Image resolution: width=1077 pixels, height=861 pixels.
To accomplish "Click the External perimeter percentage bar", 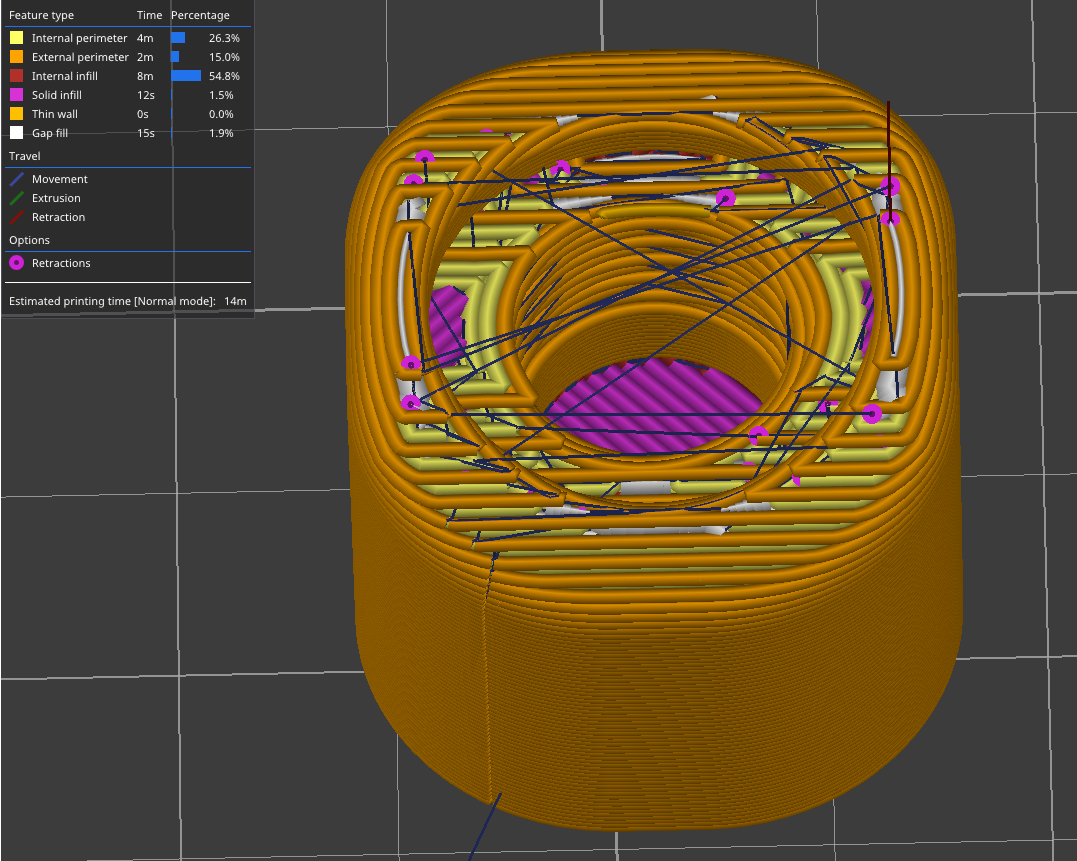I will (x=175, y=57).
